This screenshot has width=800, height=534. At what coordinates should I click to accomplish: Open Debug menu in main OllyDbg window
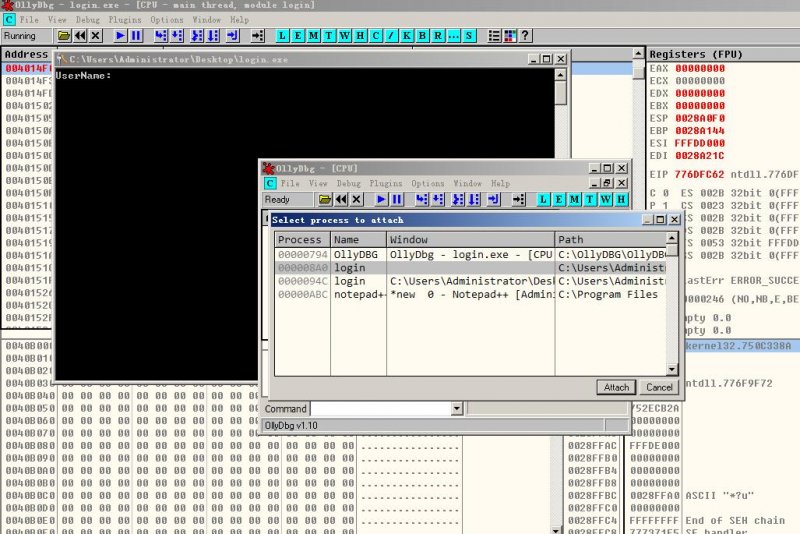(x=88, y=20)
